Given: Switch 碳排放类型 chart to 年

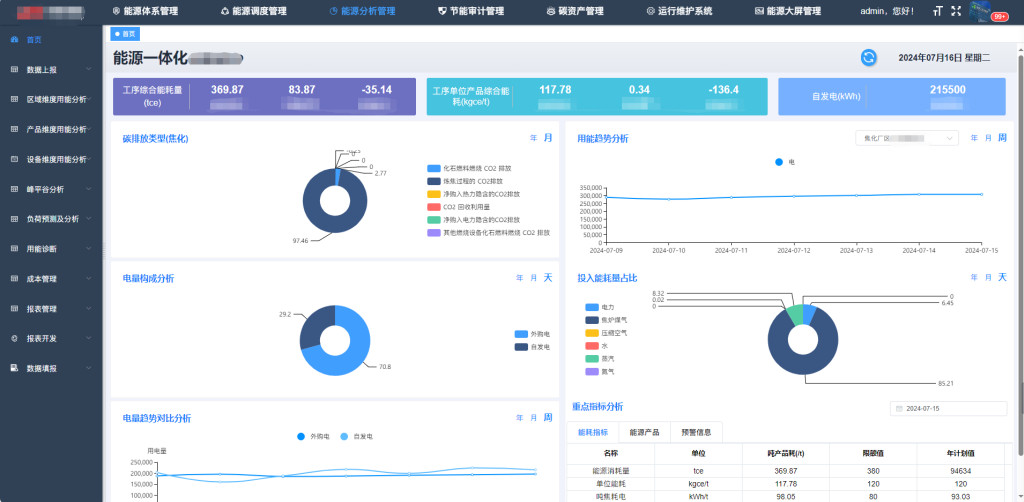Looking at the screenshot, I should coord(534,138).
